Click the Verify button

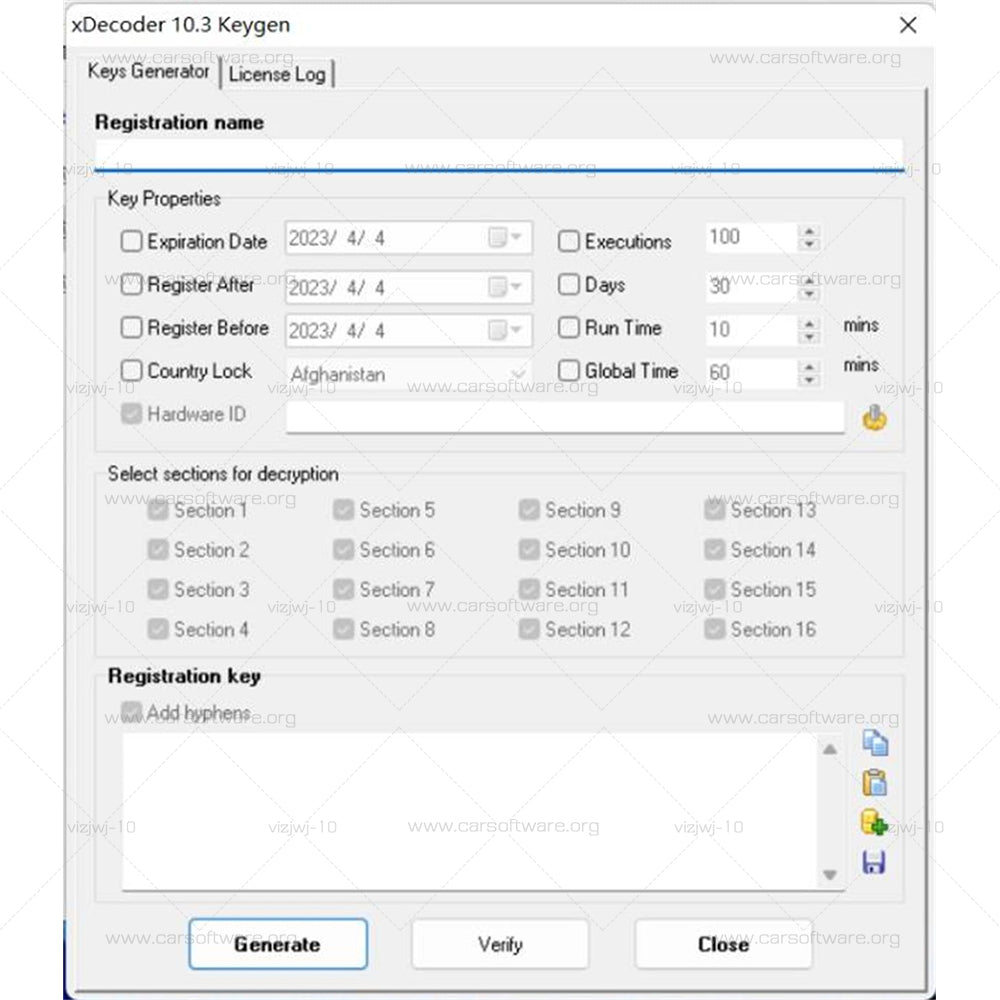501,944
